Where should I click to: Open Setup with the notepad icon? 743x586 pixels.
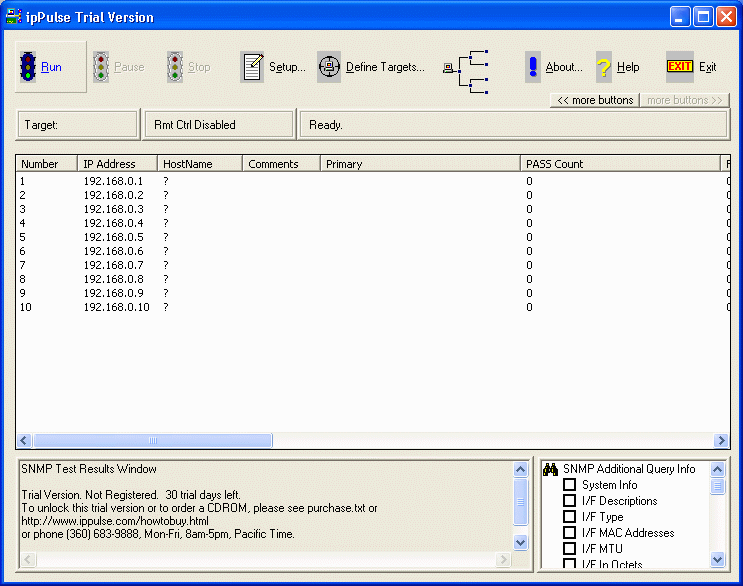(252, 67)
